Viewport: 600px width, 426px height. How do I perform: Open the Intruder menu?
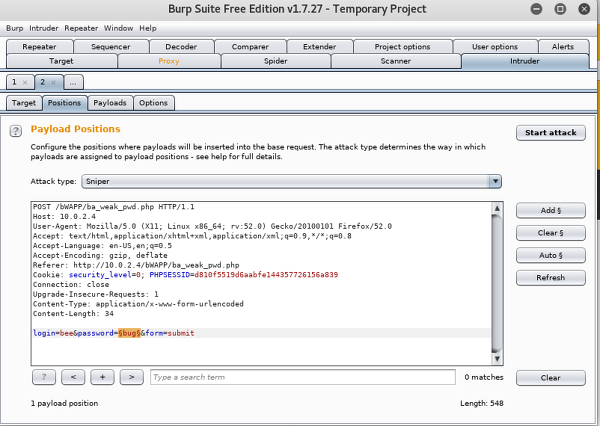click(44, 28)
